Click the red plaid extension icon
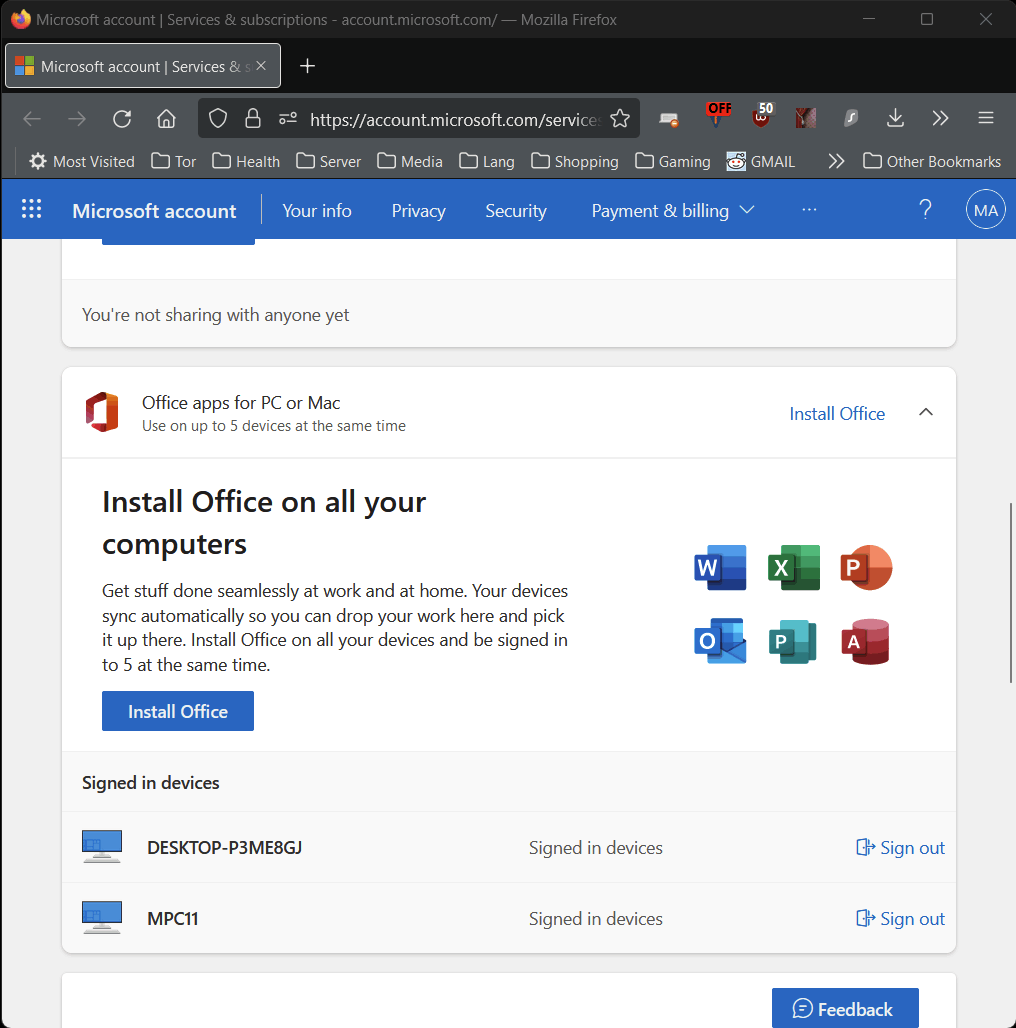This screenshot has height=1028, width=1016. pos(806,118)
